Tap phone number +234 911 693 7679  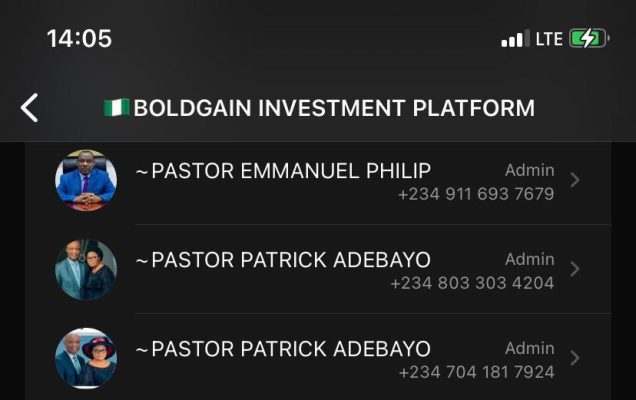click(x=476, y=194)
